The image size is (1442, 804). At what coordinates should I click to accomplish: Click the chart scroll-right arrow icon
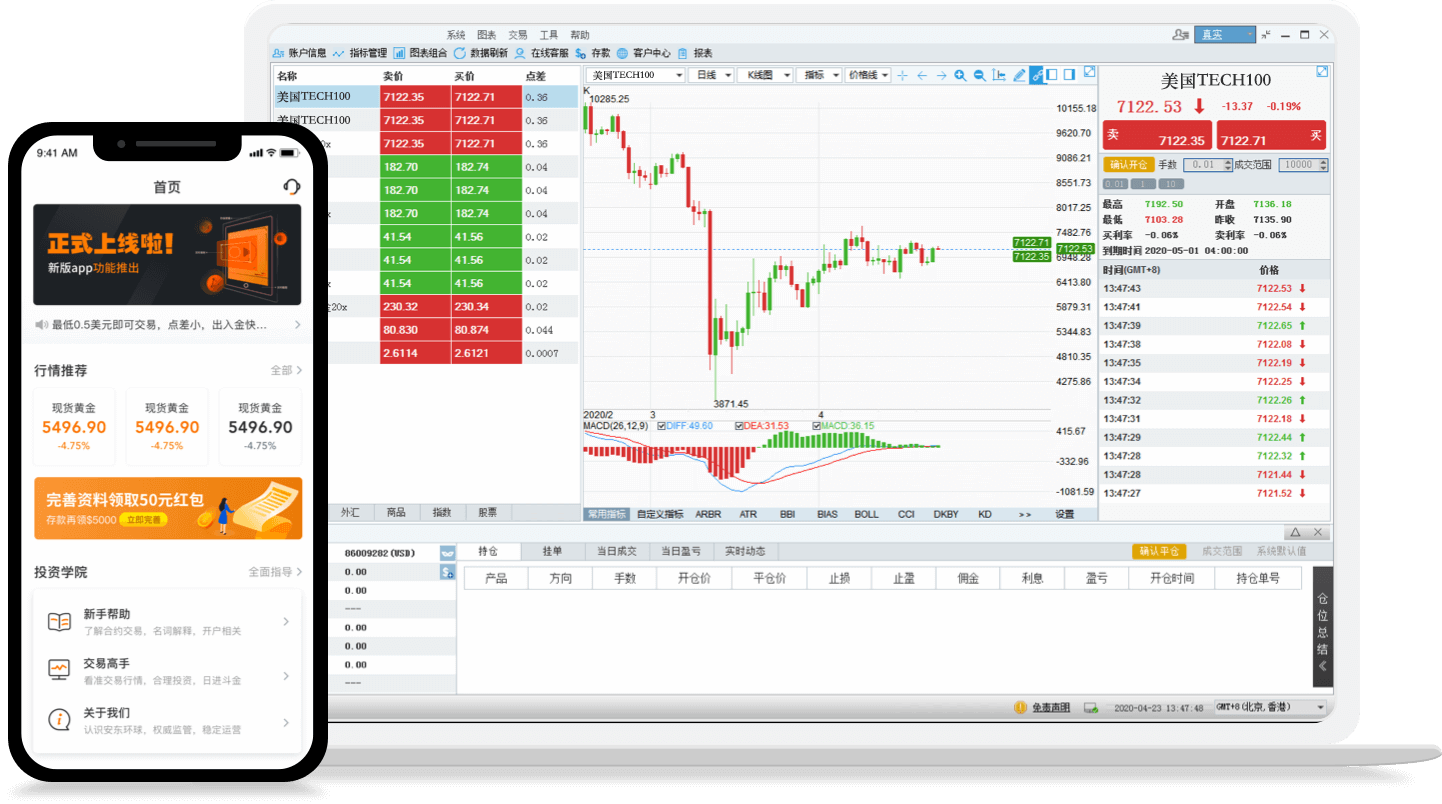(x=941, y=75)
